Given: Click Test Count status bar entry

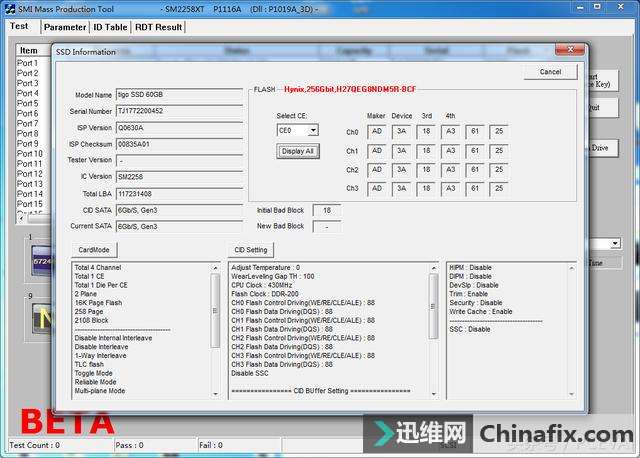Looking at the screenshot, I should (x=35, y=445).
